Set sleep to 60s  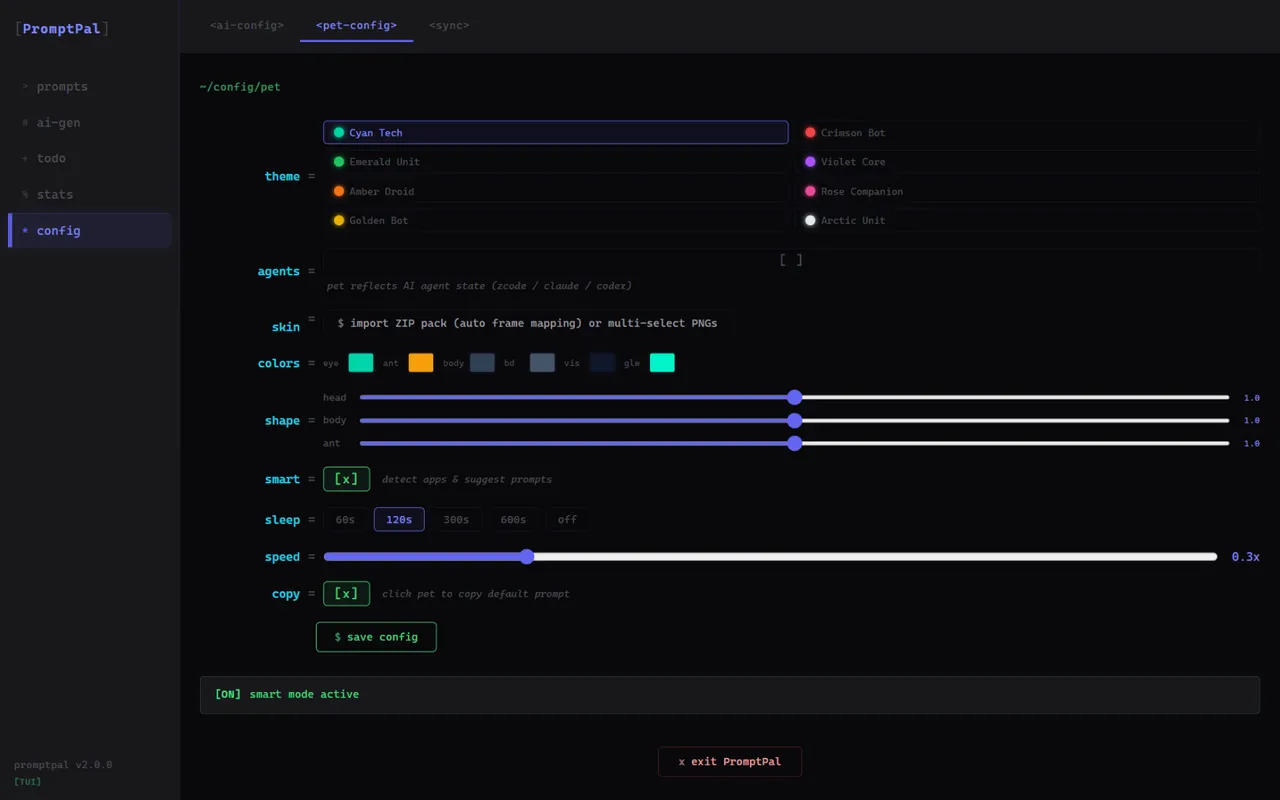click(345, 519)
